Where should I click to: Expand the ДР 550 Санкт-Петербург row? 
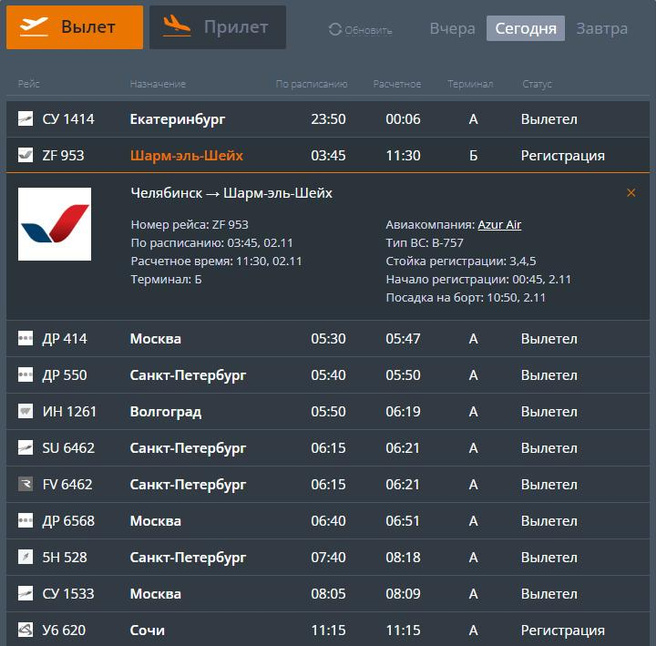(328, 374)
